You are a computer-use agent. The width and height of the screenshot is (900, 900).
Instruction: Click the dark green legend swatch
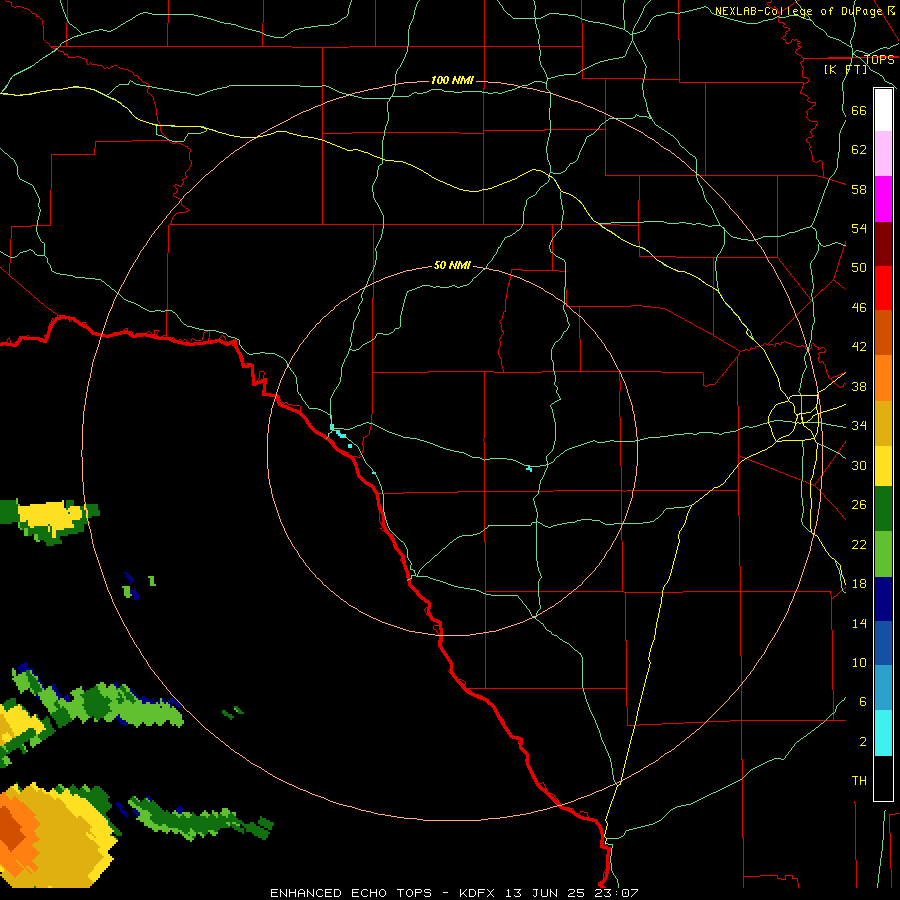click(x=883, y=509)
